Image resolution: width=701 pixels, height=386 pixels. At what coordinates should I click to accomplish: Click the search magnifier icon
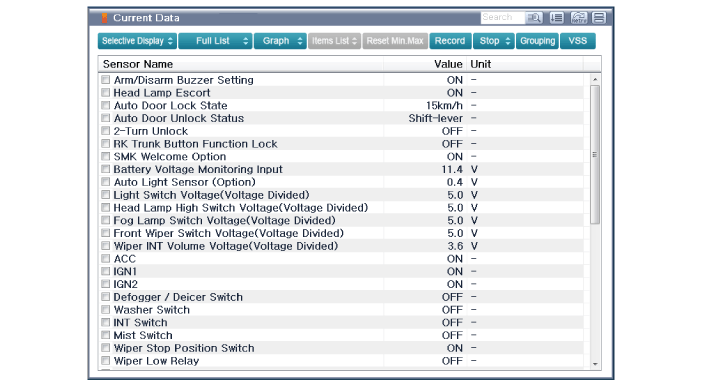pos(534,17)
